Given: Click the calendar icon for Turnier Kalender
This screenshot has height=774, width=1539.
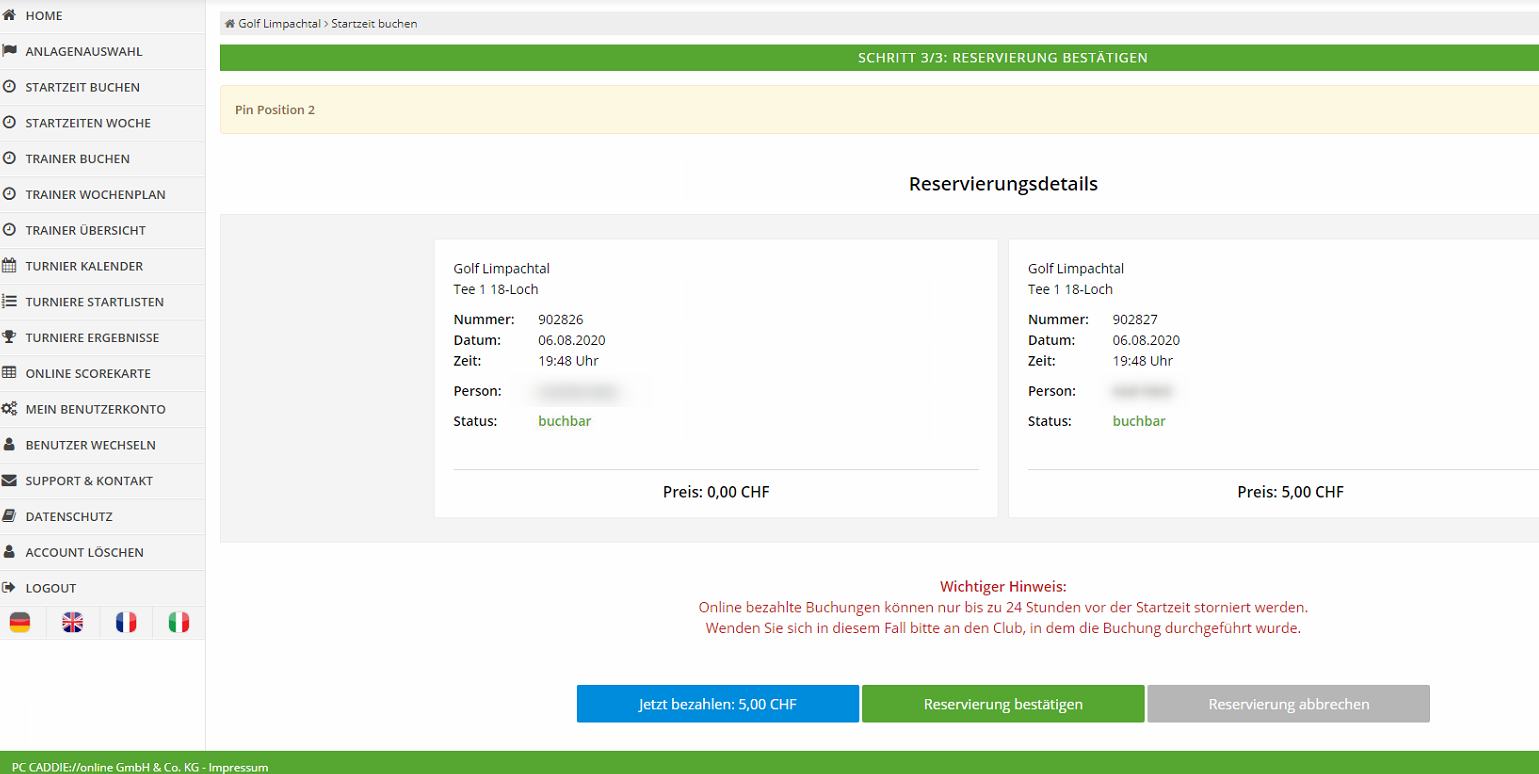Looking at the screenshot, I should pyautogui.click(x=10, y=266).
